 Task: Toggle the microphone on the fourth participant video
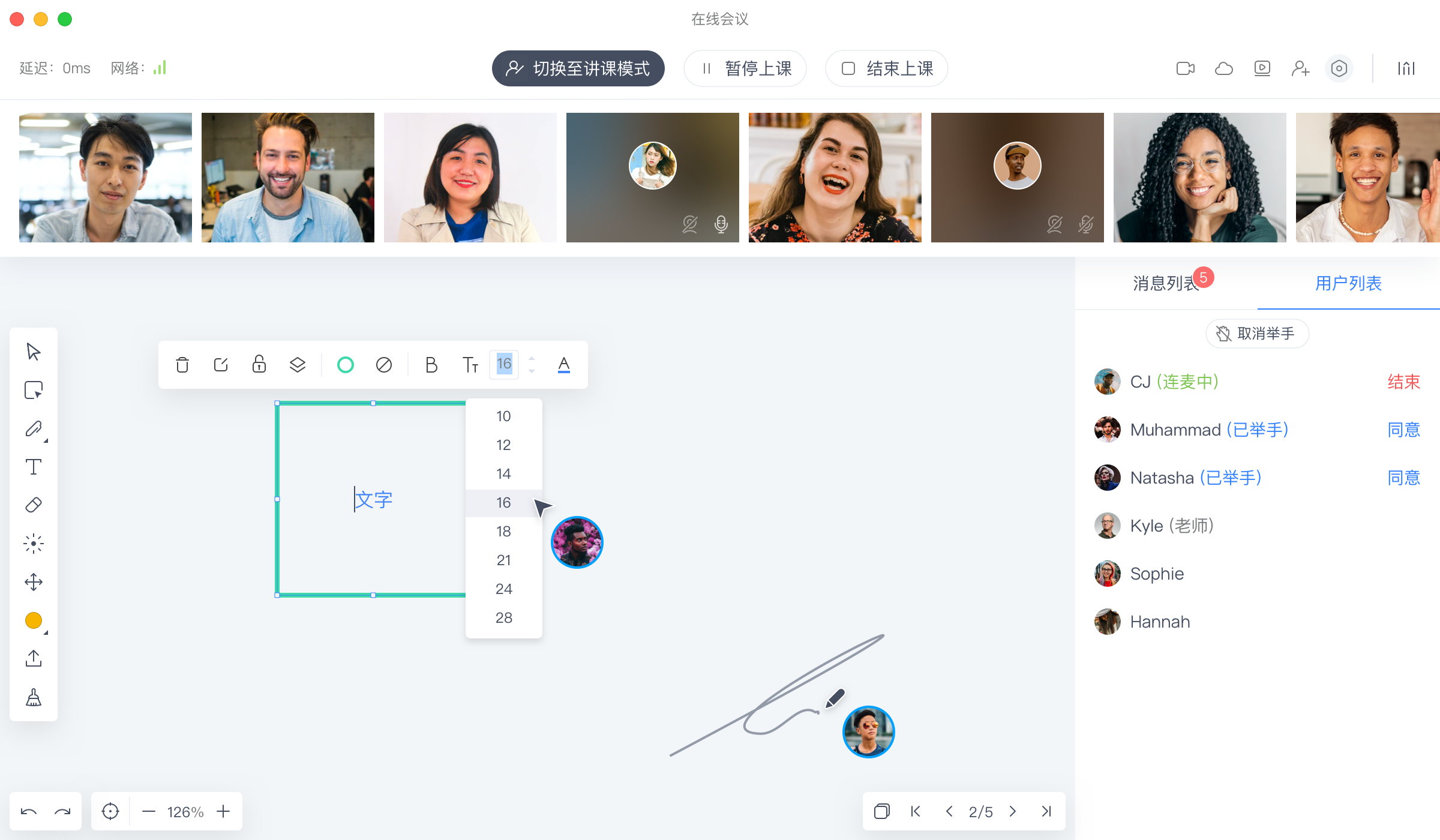721,225
